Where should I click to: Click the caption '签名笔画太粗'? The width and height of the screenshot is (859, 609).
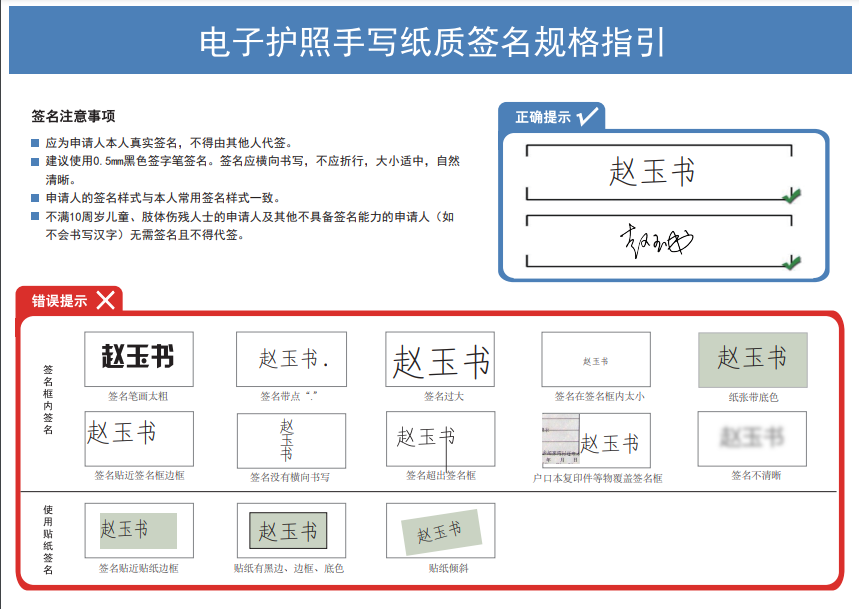[x=138, y=396]
